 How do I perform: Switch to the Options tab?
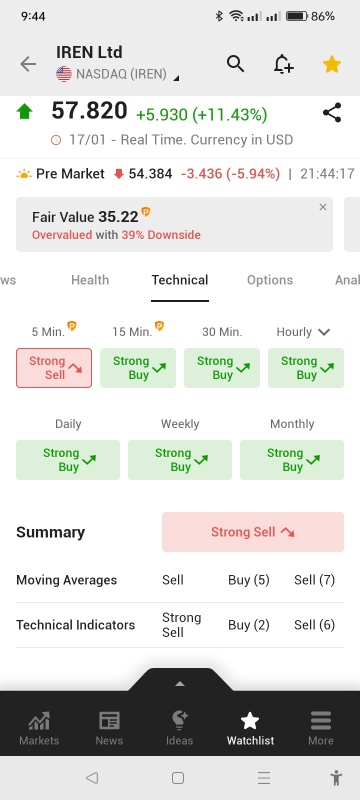point(270,280)
